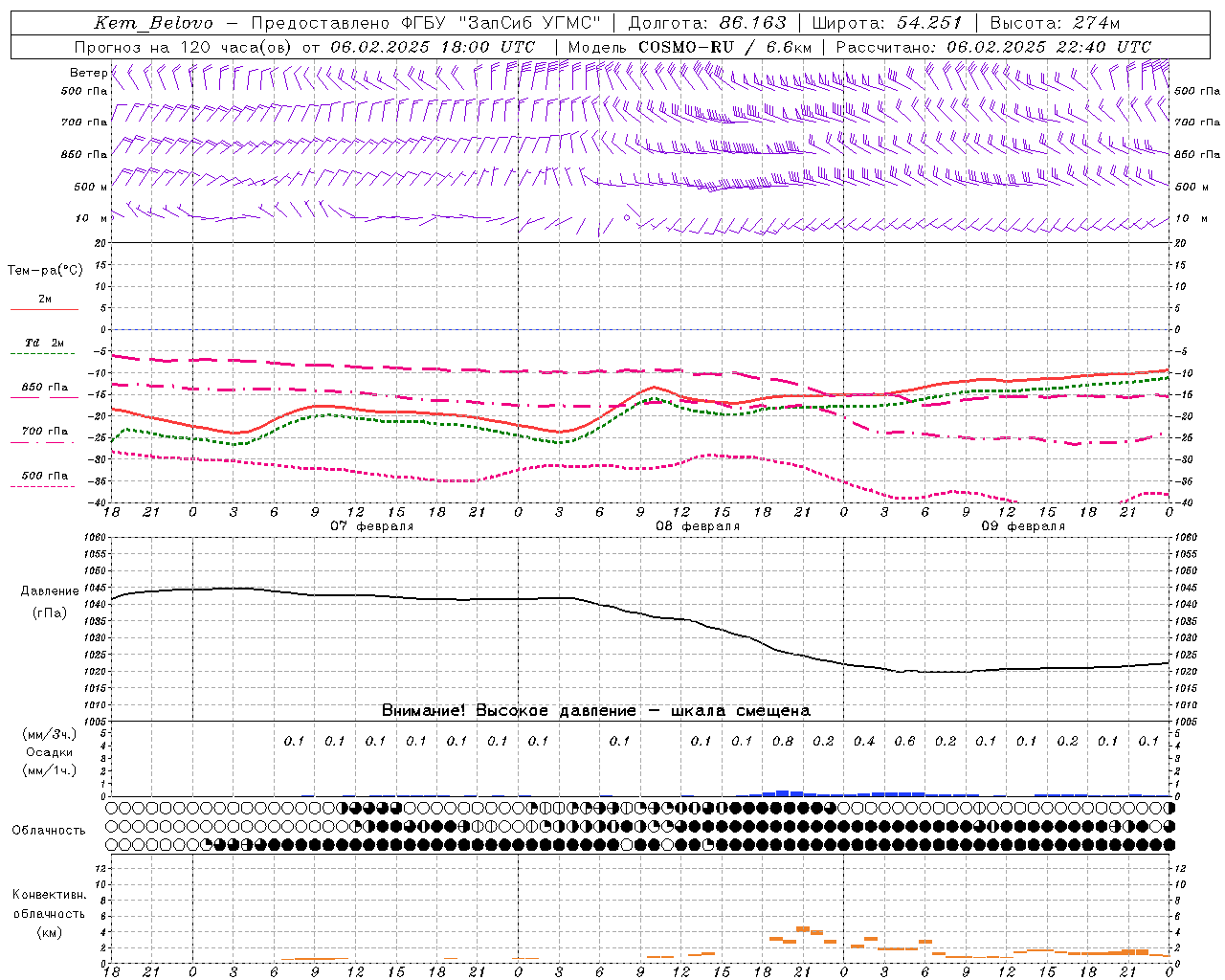The image size is (1225, 980).
Task: Select the "Прогноз на 120 часа(ов)" text
Action: point(184,47)
